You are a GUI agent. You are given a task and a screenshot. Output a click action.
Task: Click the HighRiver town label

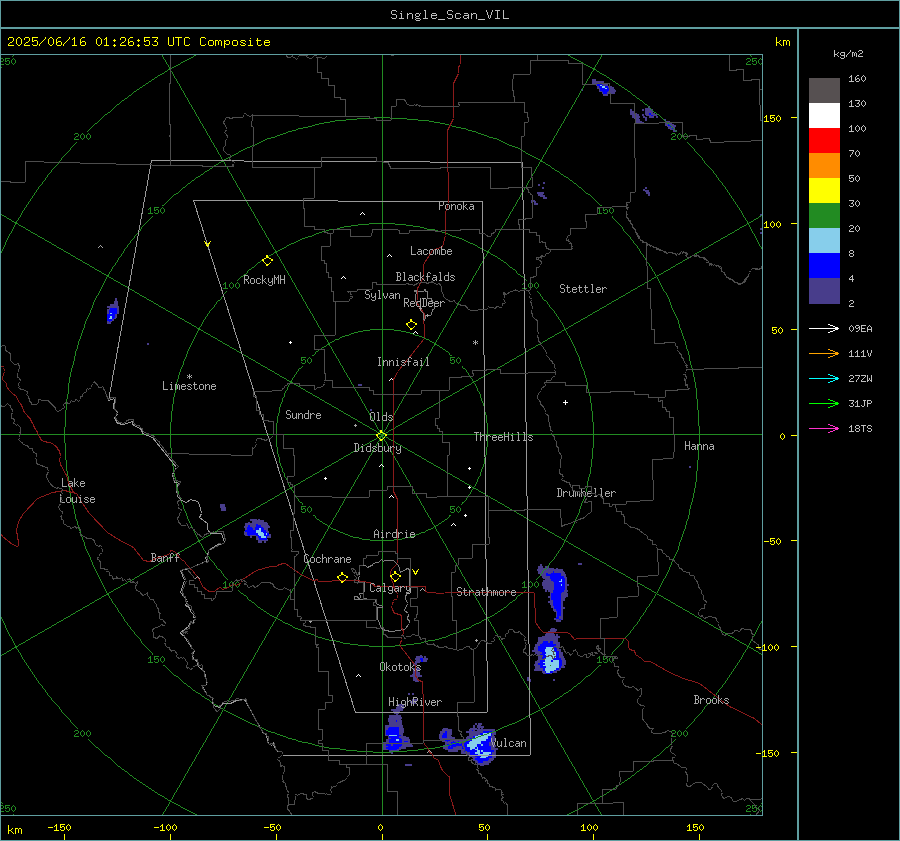[x=415, y=702]
